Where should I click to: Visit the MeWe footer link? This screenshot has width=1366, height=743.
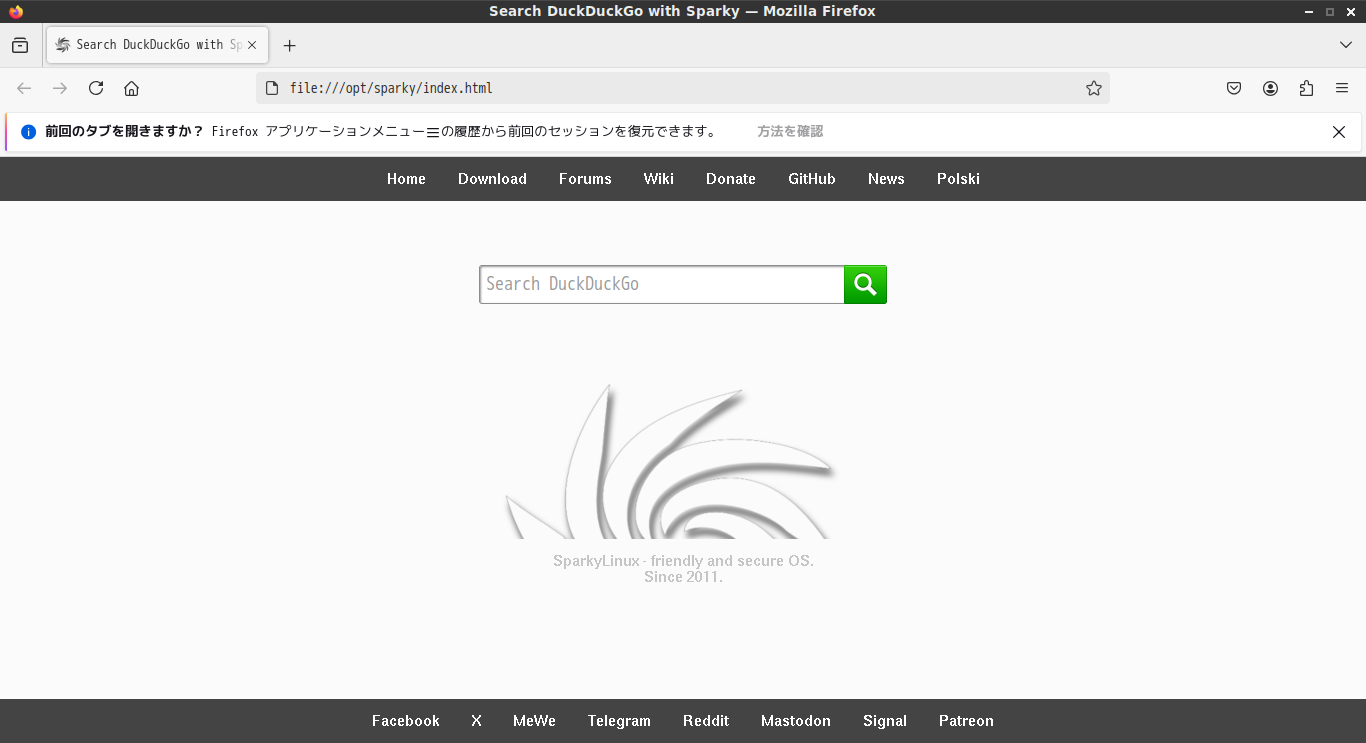click(x=534, y=721)
